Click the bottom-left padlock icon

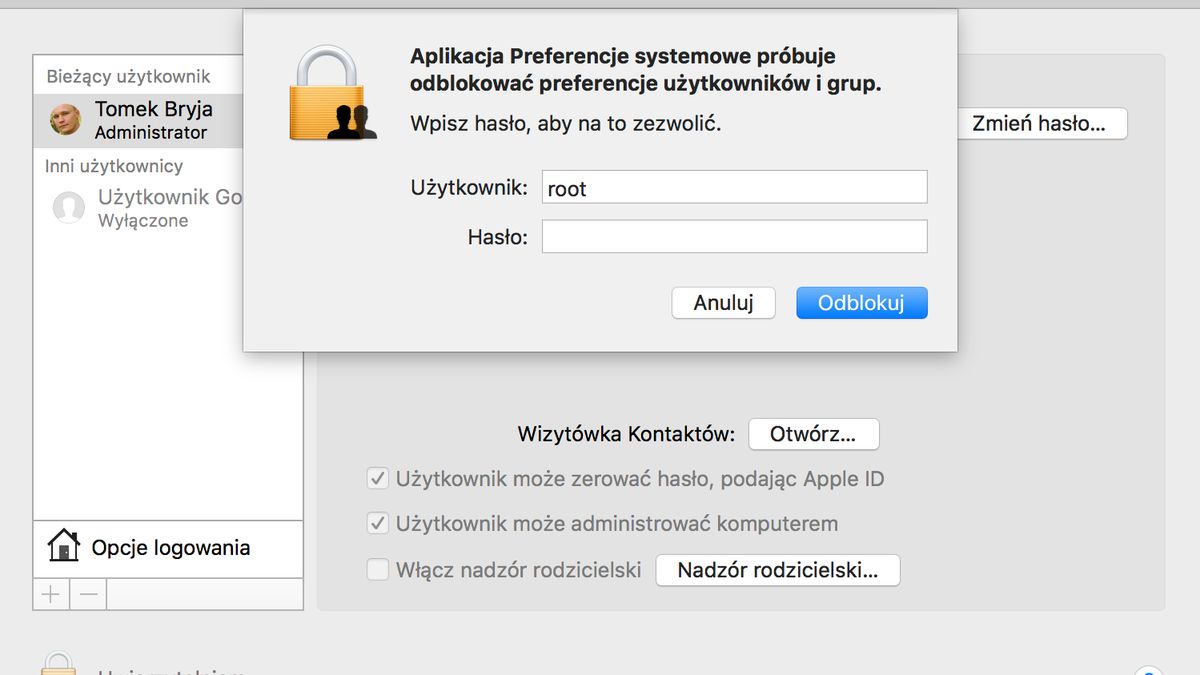(x=59, y=664)
